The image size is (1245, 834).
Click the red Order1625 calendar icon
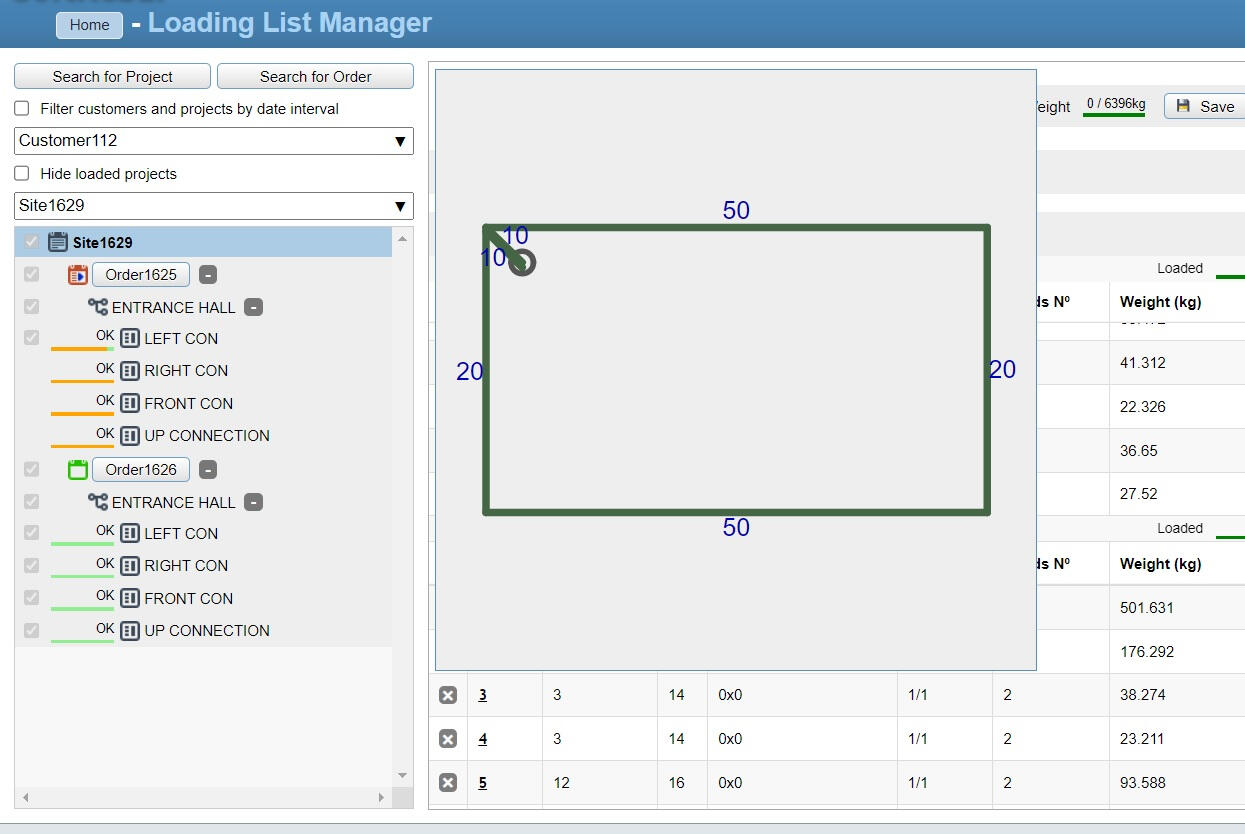pos(78,275)
